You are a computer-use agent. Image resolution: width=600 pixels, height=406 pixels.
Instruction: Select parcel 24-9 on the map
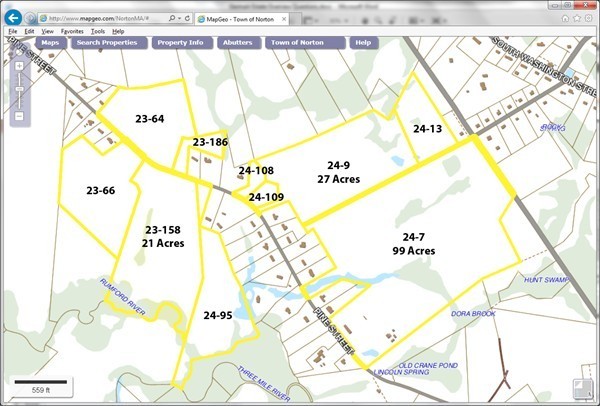338,165
